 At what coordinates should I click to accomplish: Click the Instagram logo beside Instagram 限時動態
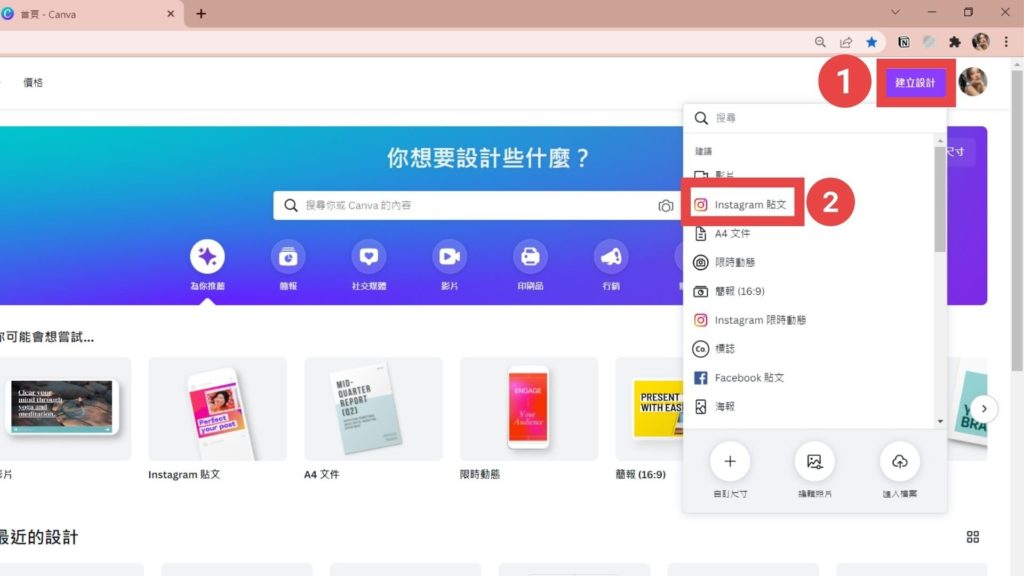pyautogui.click(x=700, y=320)
